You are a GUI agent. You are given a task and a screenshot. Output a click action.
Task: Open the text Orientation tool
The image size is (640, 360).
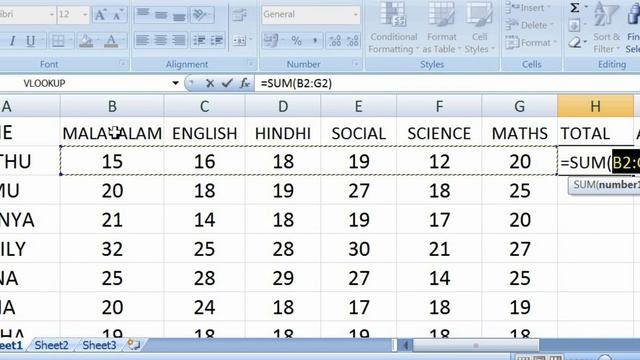coord(200,15)
